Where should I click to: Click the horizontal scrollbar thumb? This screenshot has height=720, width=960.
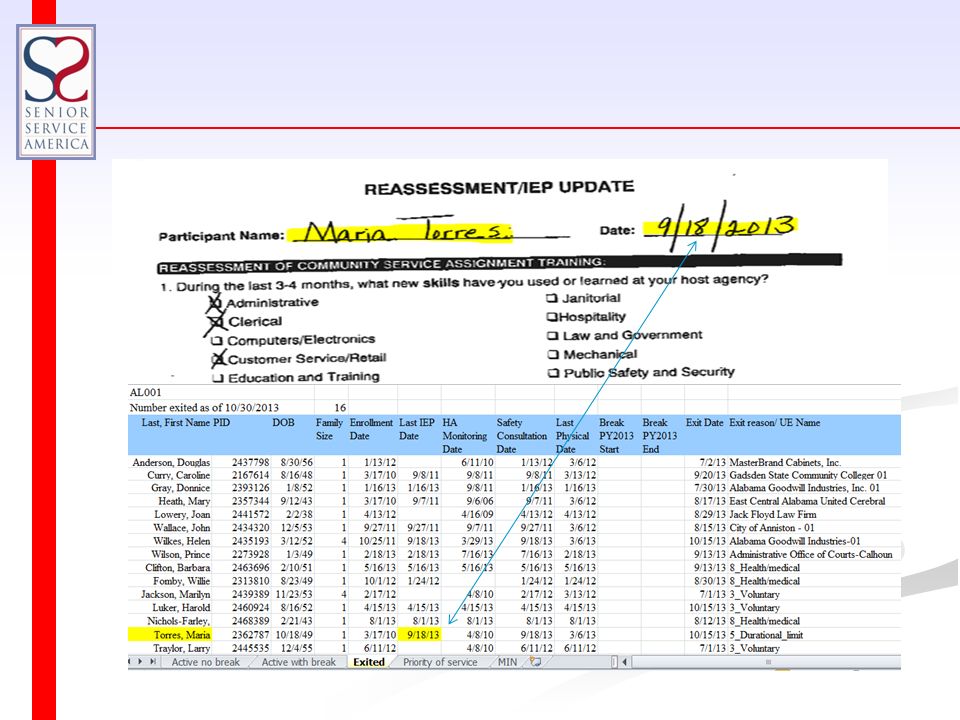(768, 662)
